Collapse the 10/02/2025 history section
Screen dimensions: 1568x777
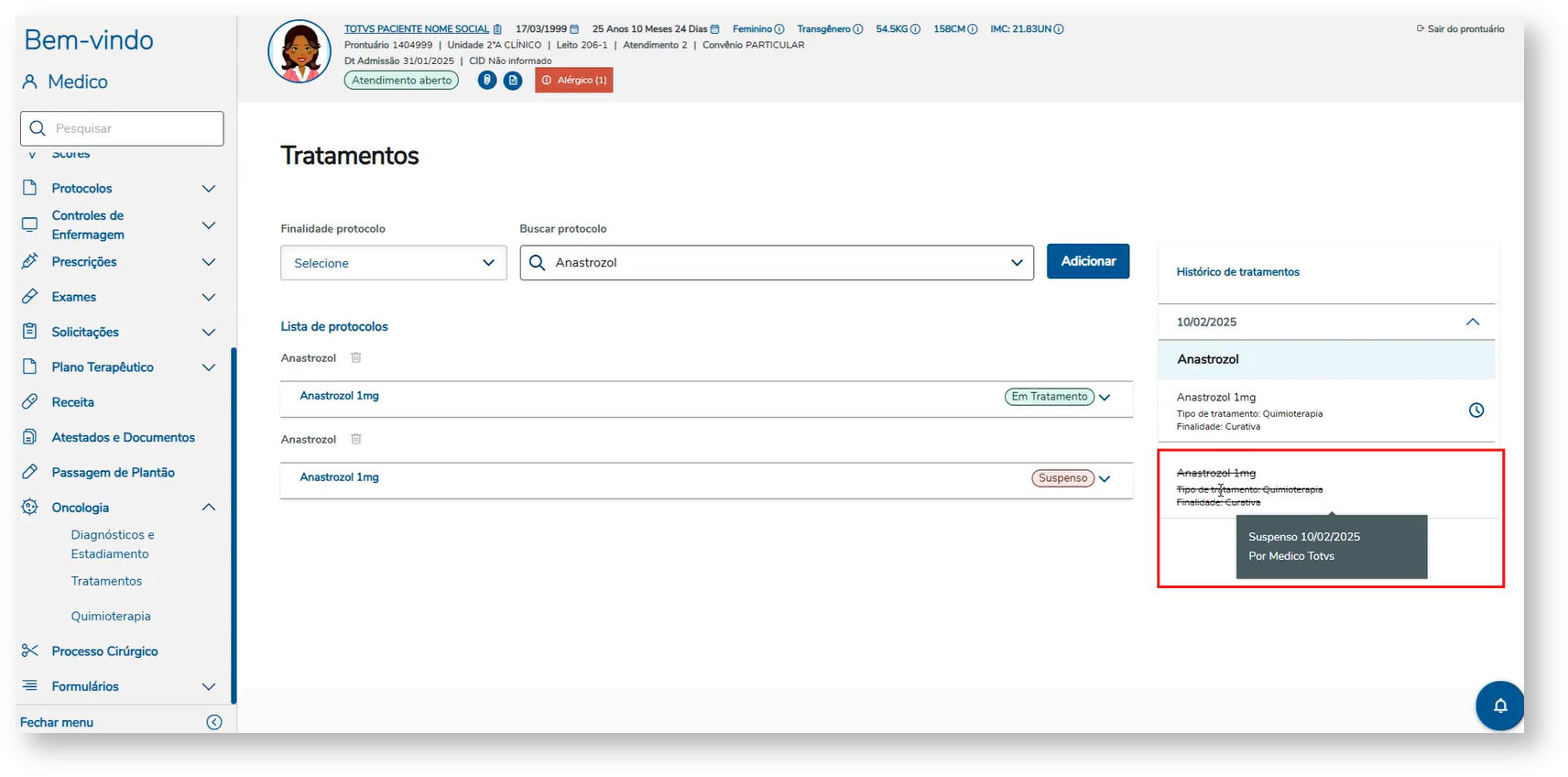(1472, 322)
